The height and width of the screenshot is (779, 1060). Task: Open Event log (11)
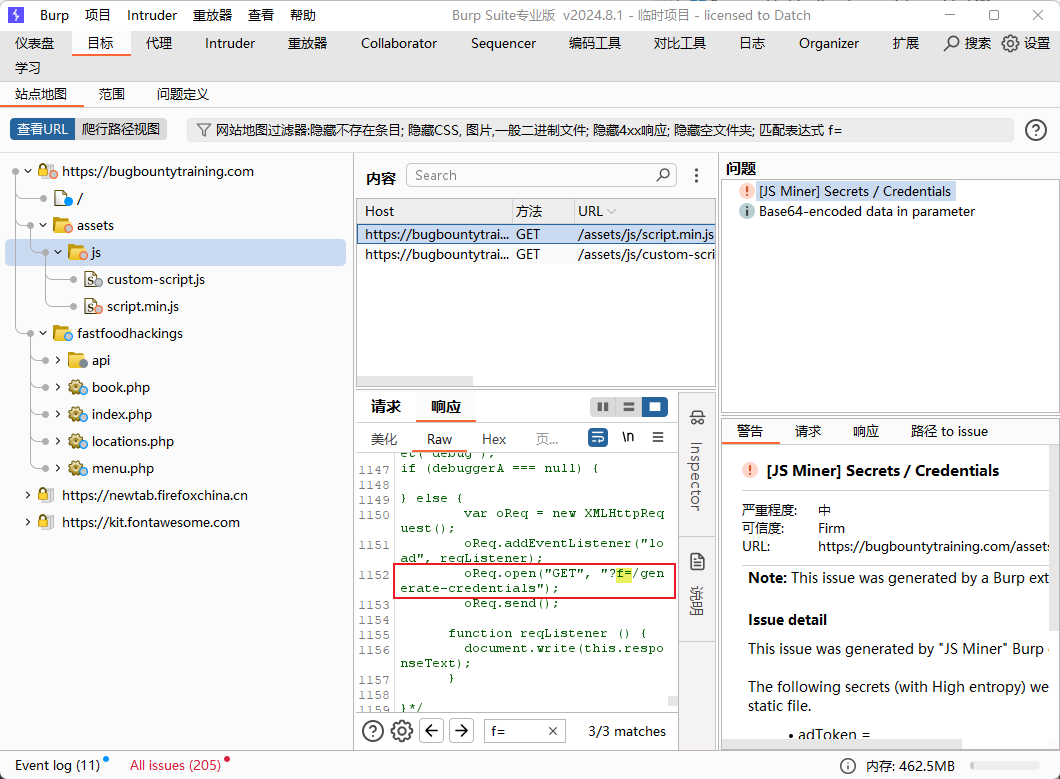point(57,765)
